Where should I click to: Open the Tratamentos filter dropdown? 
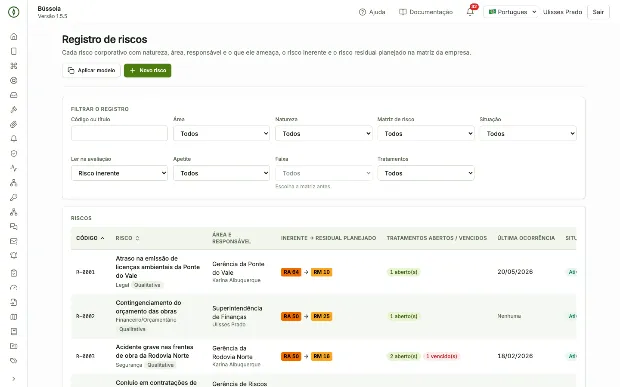click(426, 173)
